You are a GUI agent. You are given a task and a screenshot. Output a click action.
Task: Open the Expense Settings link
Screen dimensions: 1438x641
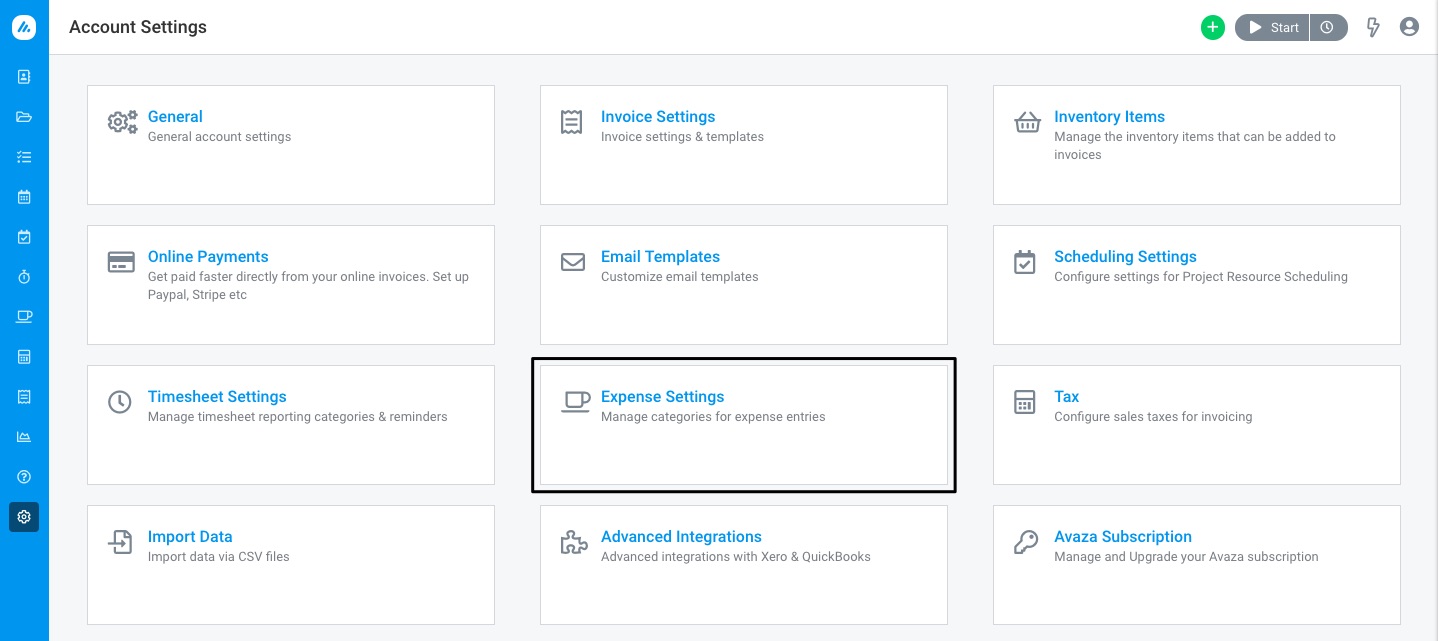tap(662, 397)
